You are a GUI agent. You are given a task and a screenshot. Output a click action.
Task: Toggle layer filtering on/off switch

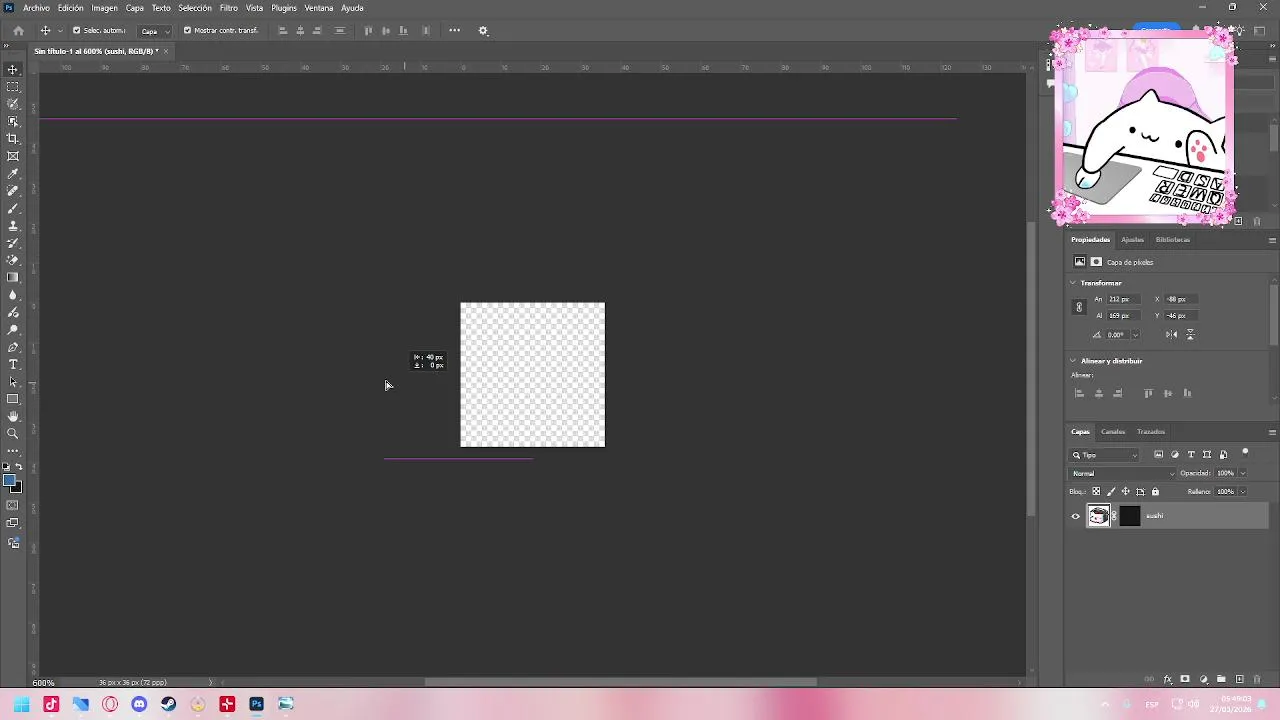point(1245,453)
